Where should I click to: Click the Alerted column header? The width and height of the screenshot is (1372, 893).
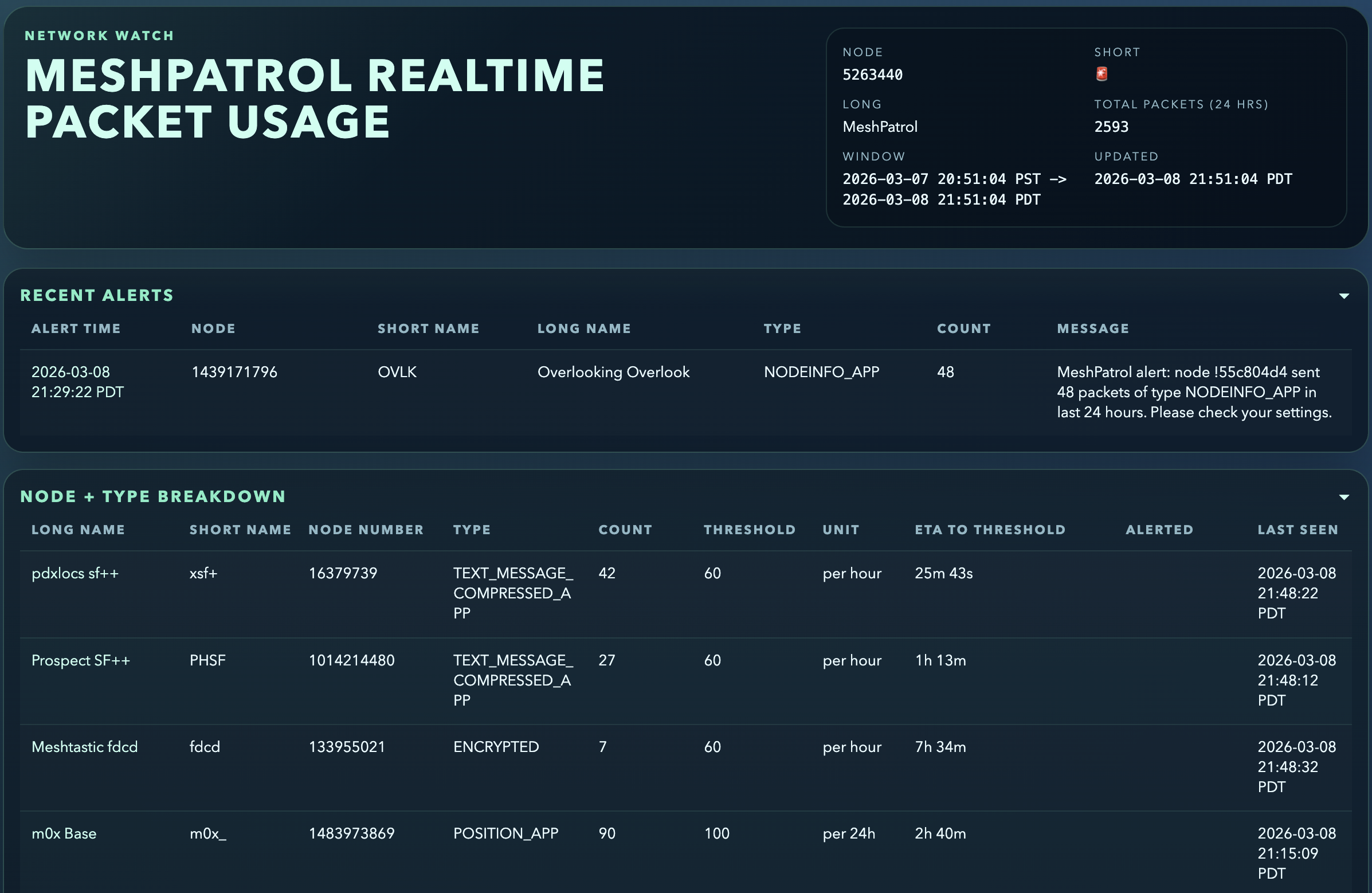click(x=1159, y=530)
